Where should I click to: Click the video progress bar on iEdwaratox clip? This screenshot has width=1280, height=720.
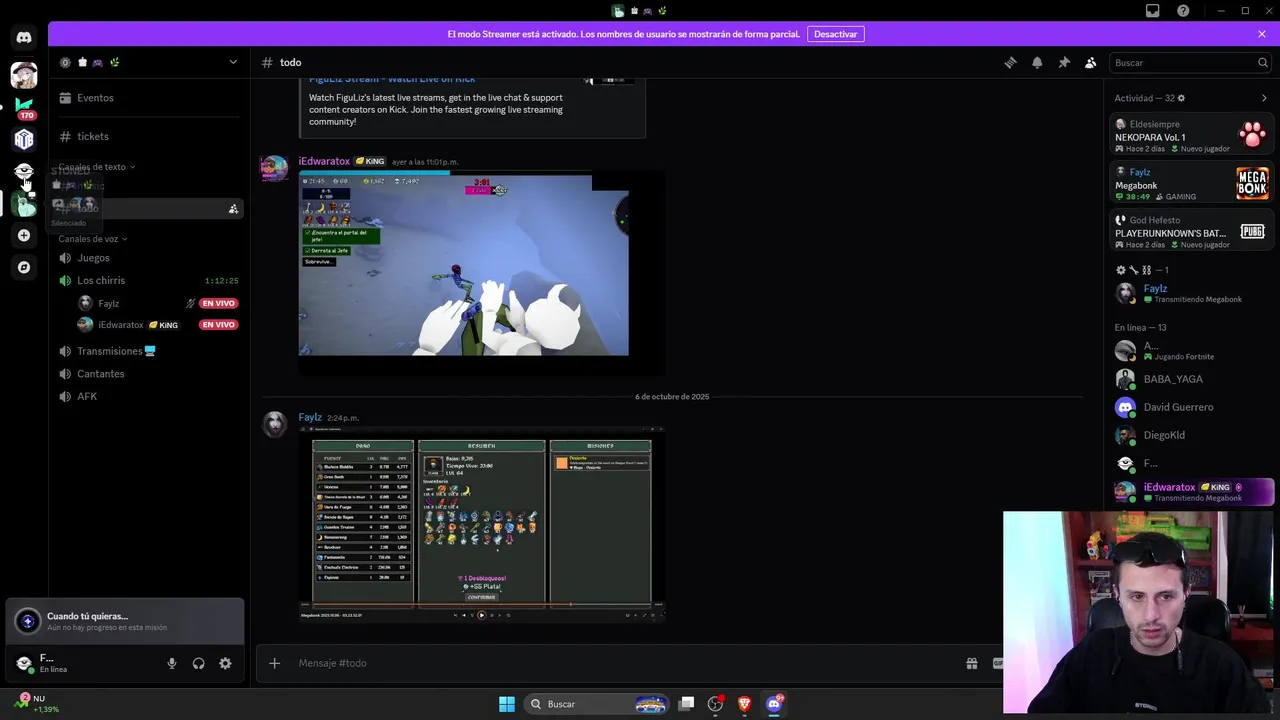click(x=445, y=172)
